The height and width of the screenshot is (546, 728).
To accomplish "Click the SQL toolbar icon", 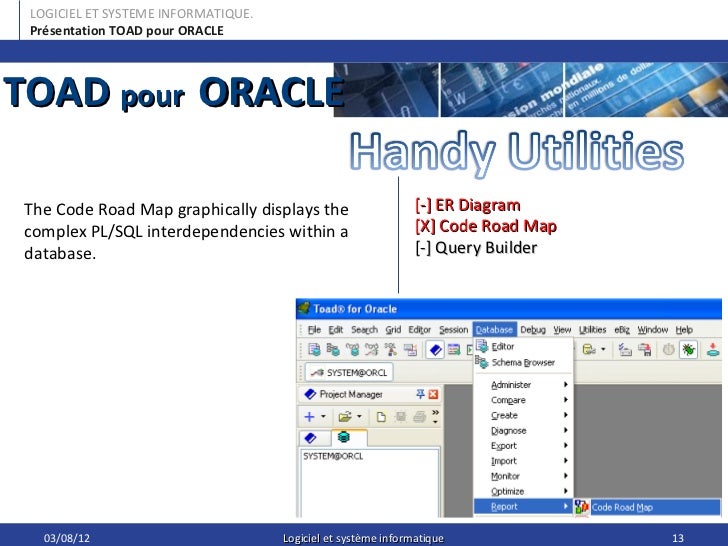I will [x=390, y=350].
